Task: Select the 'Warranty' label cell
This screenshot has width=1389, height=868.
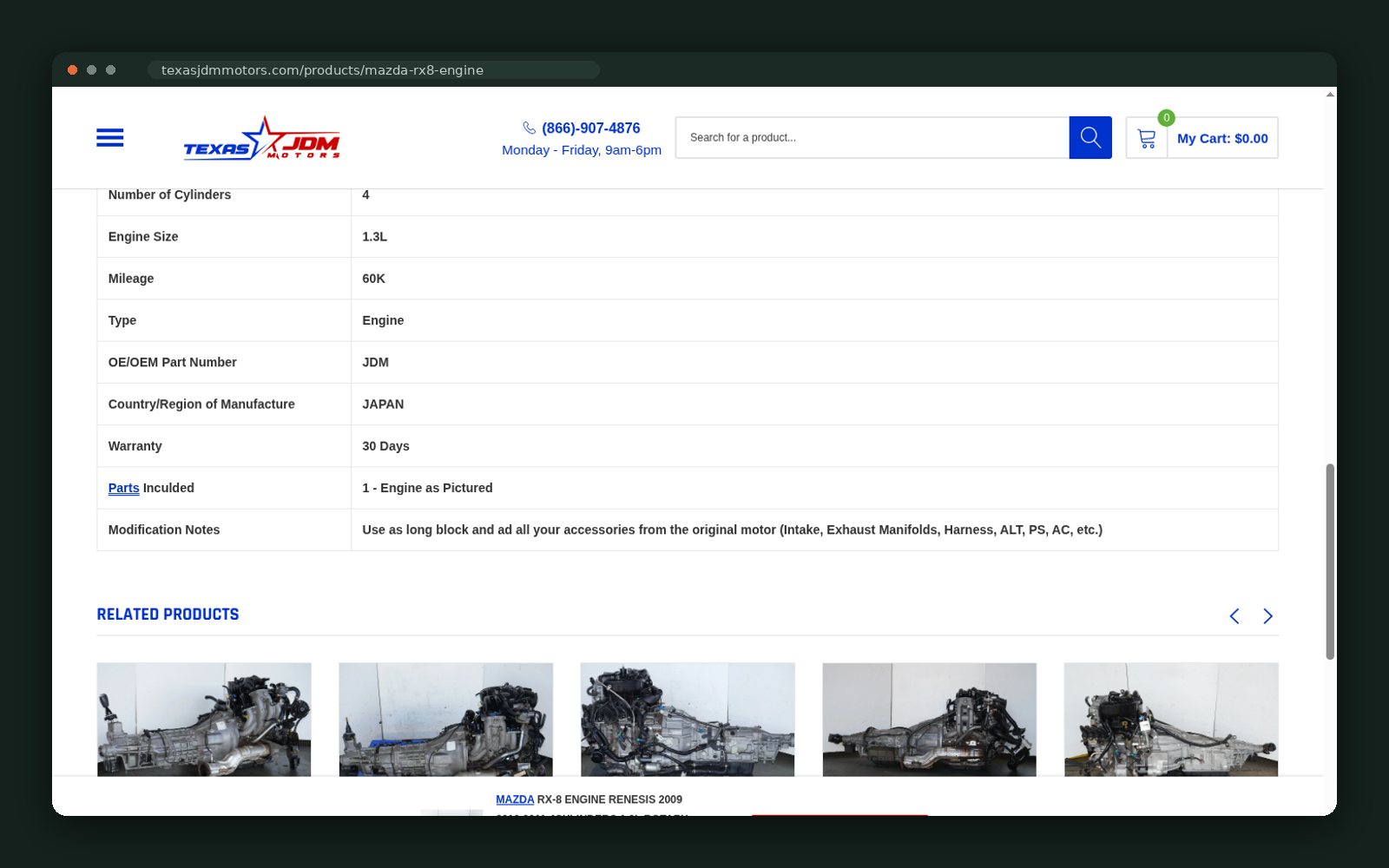Action: coord(224,446)
